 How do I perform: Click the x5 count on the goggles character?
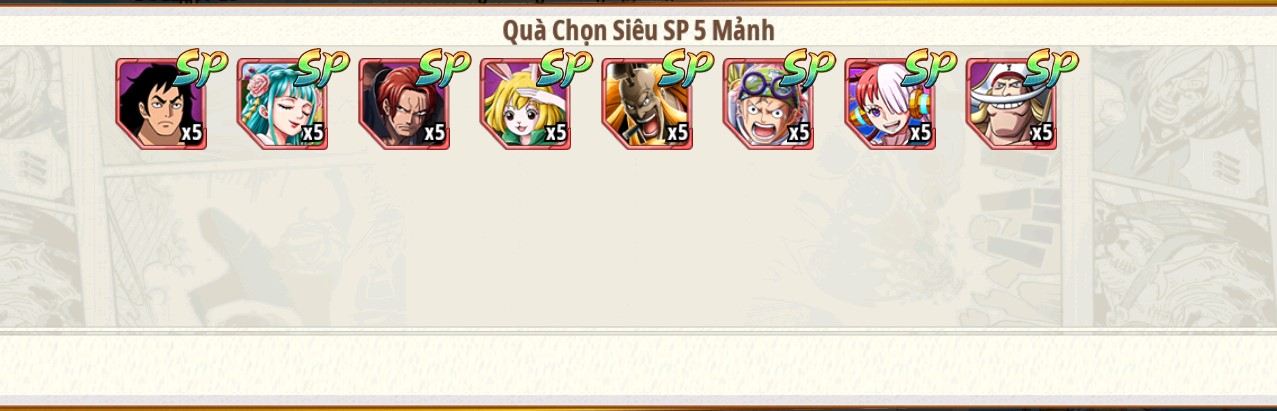pos(799,133)
